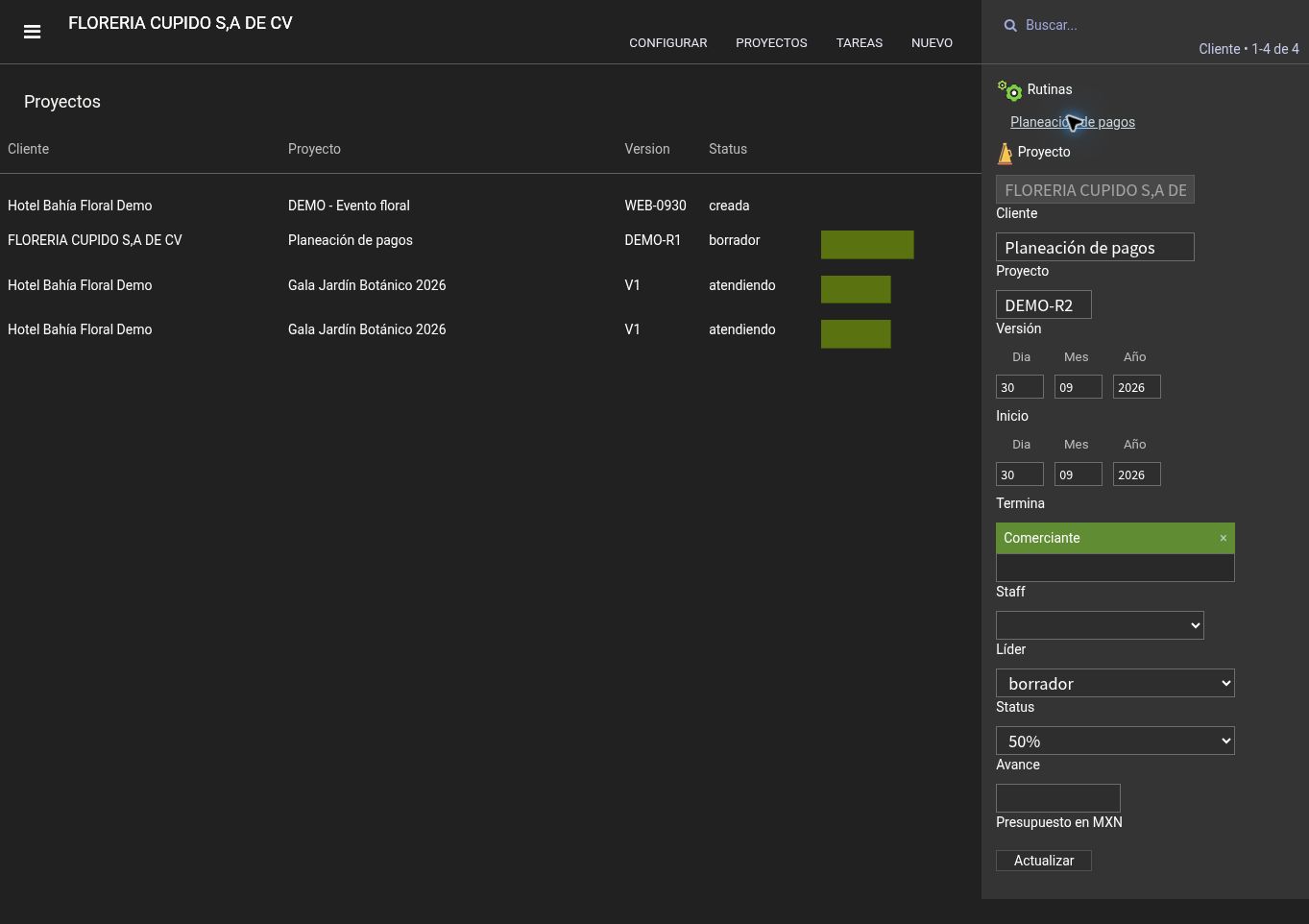Open the hamburger menu icon
The width and height of the screenshot is (1309, 924).
click(32, 32)
